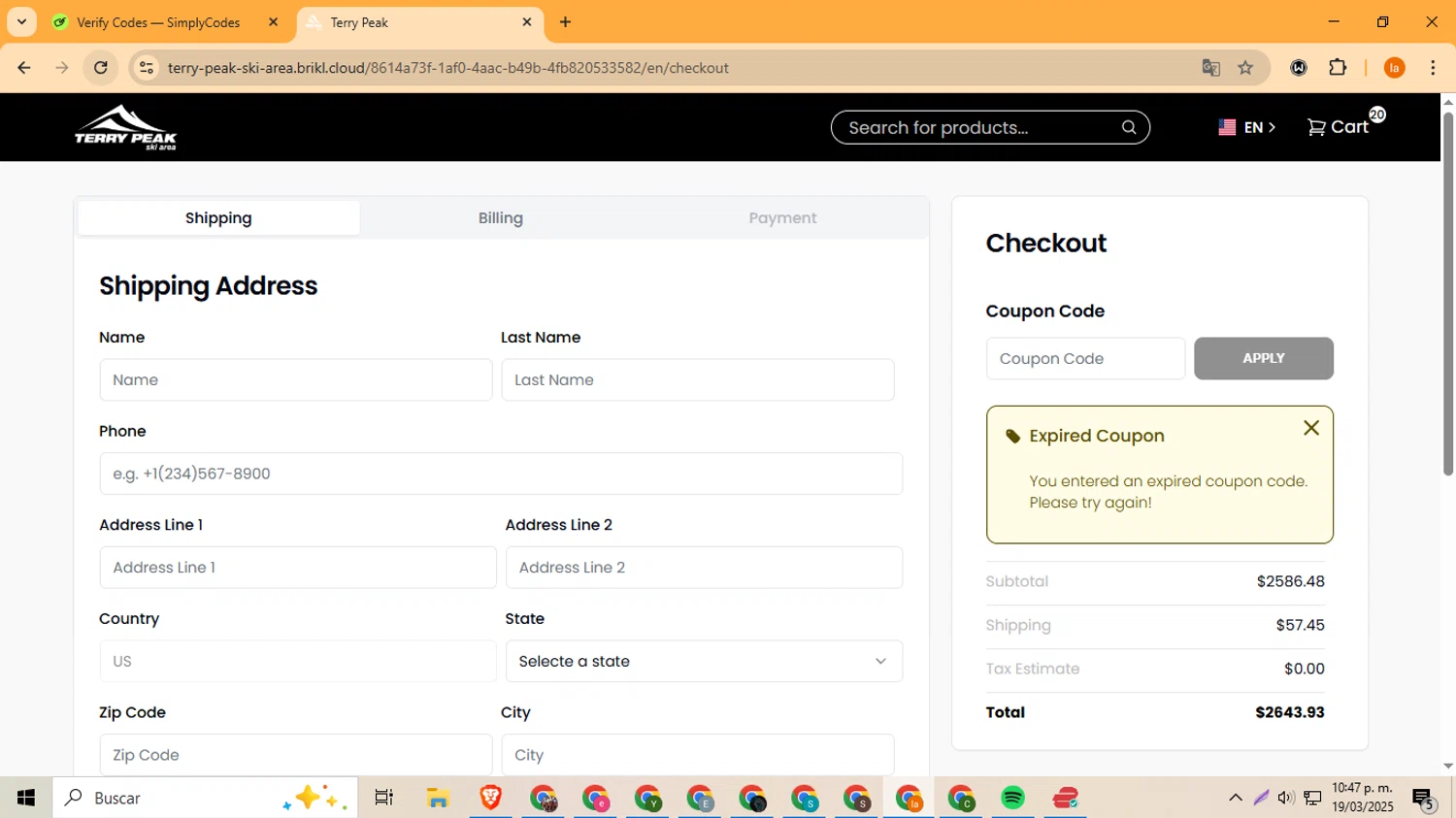Switch to the Billing tab

(501, 218)
